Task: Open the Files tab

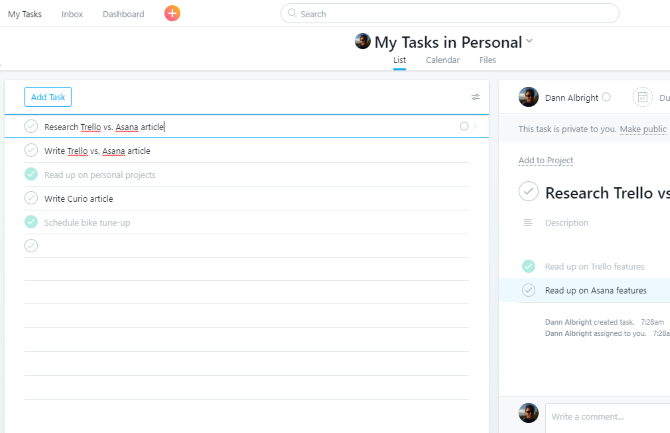Action: pyautogui.click(x=487, y=60)
